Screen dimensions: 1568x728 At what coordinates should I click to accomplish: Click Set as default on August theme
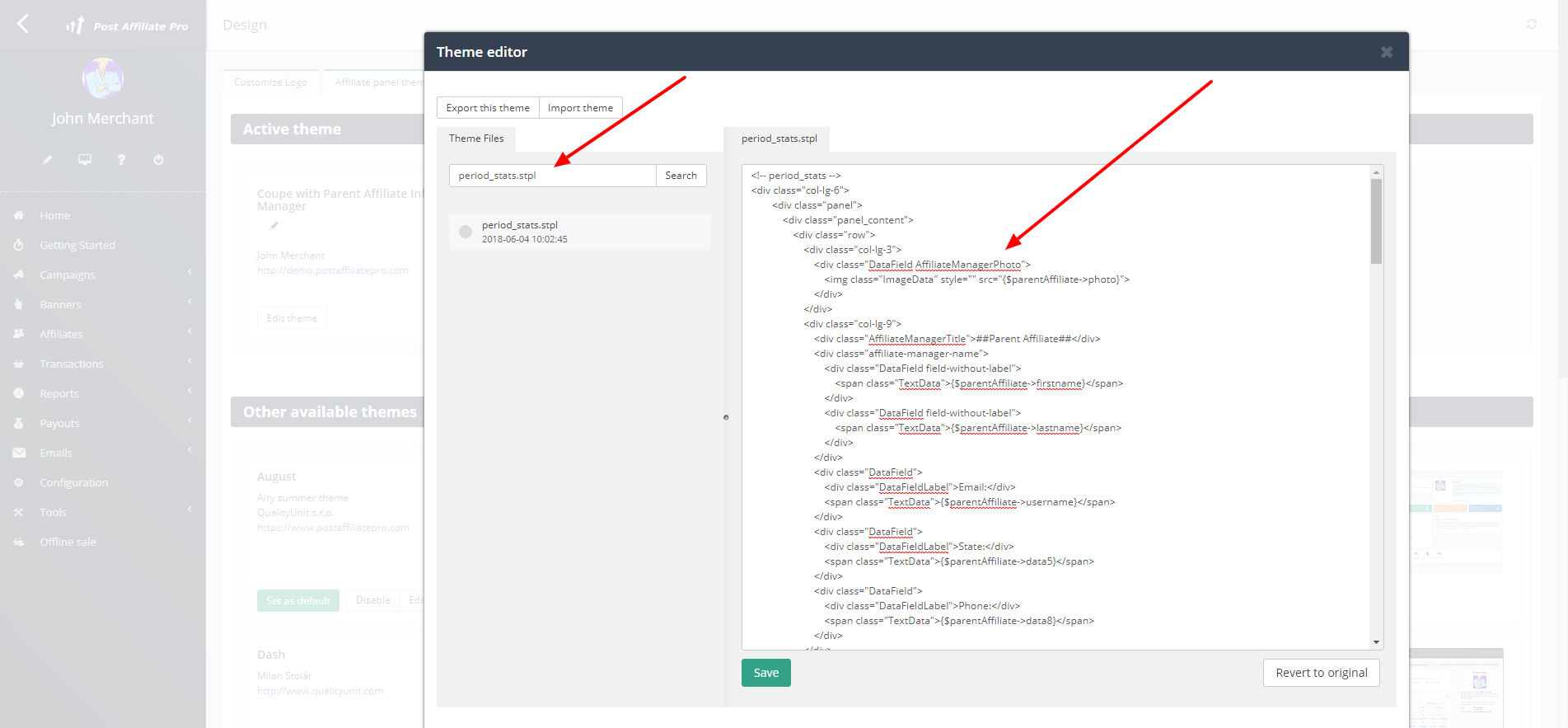(298, 600)
